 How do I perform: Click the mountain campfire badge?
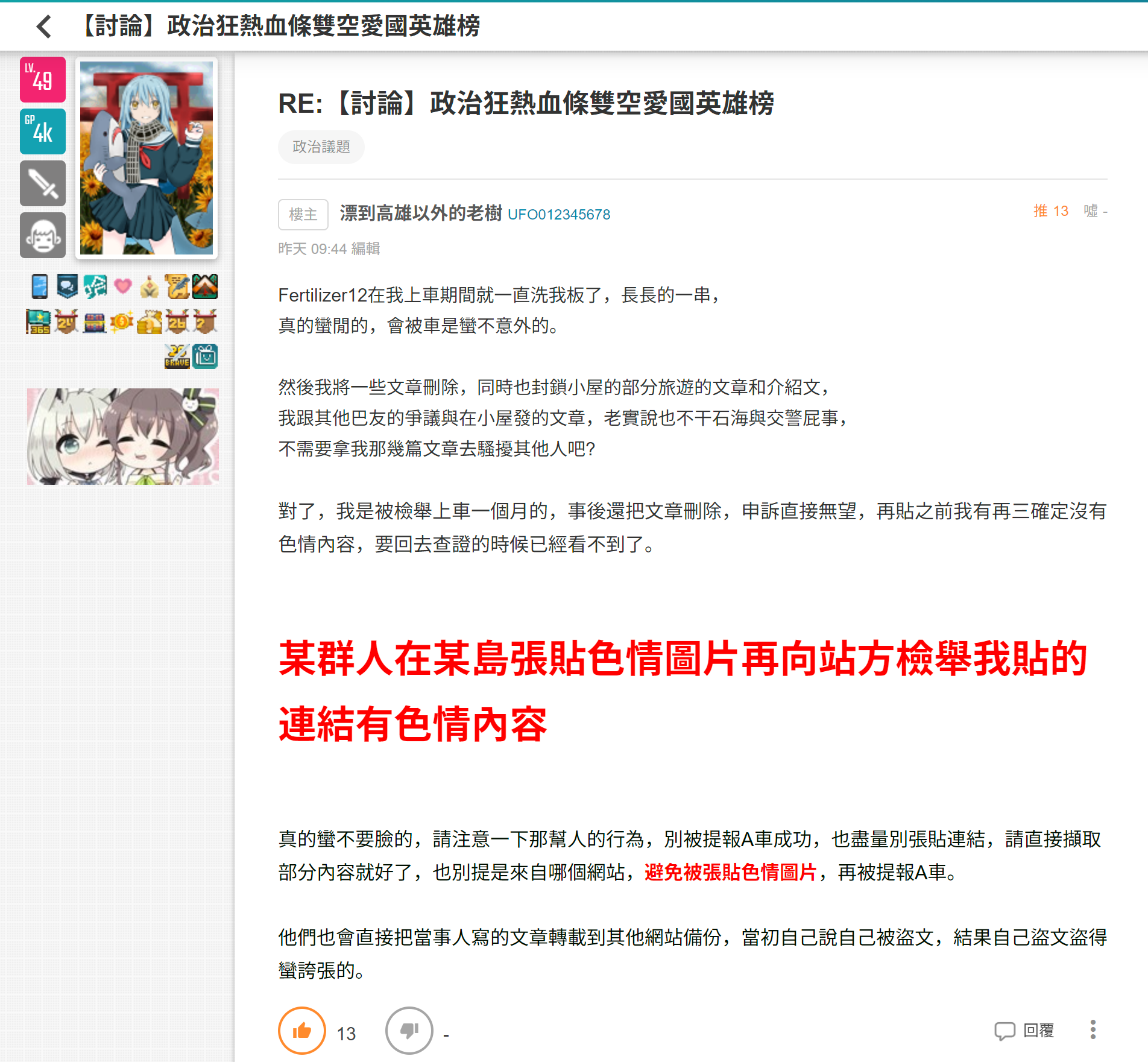pos(205,286)
